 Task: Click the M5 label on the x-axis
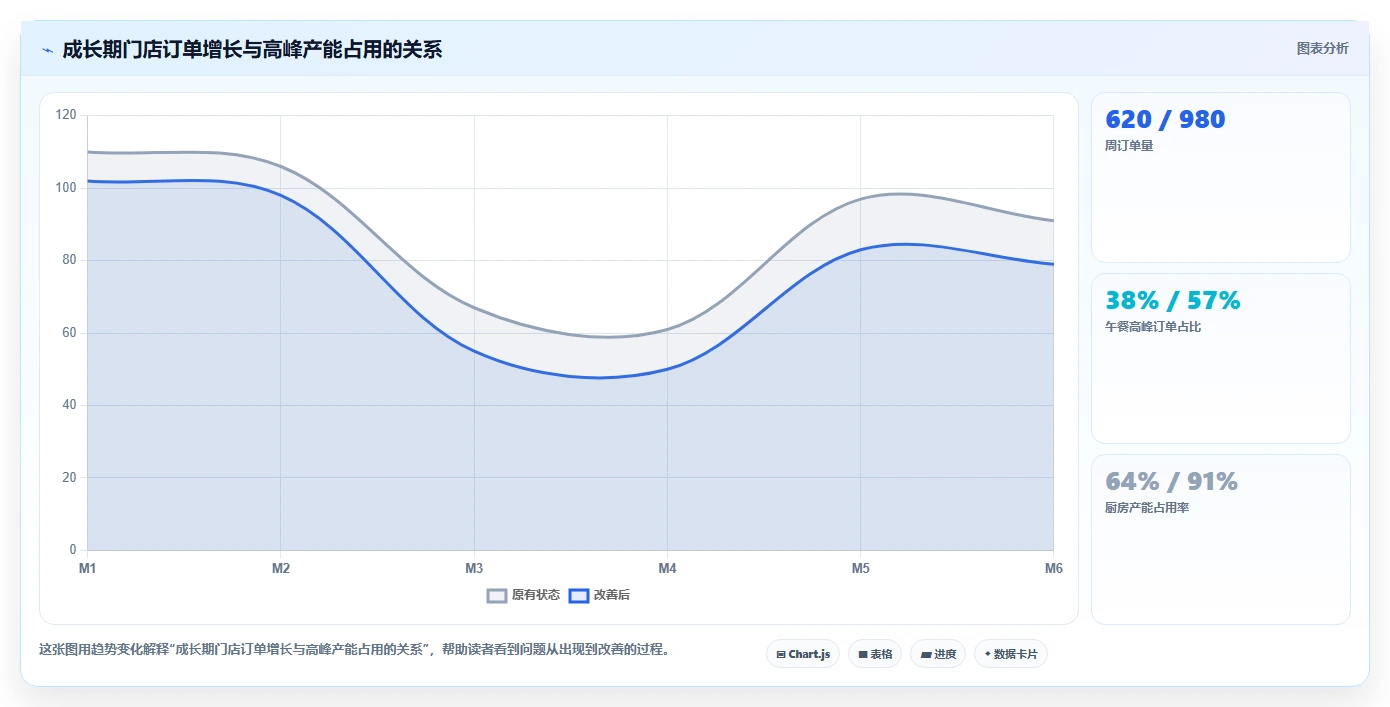click(860, 568)
